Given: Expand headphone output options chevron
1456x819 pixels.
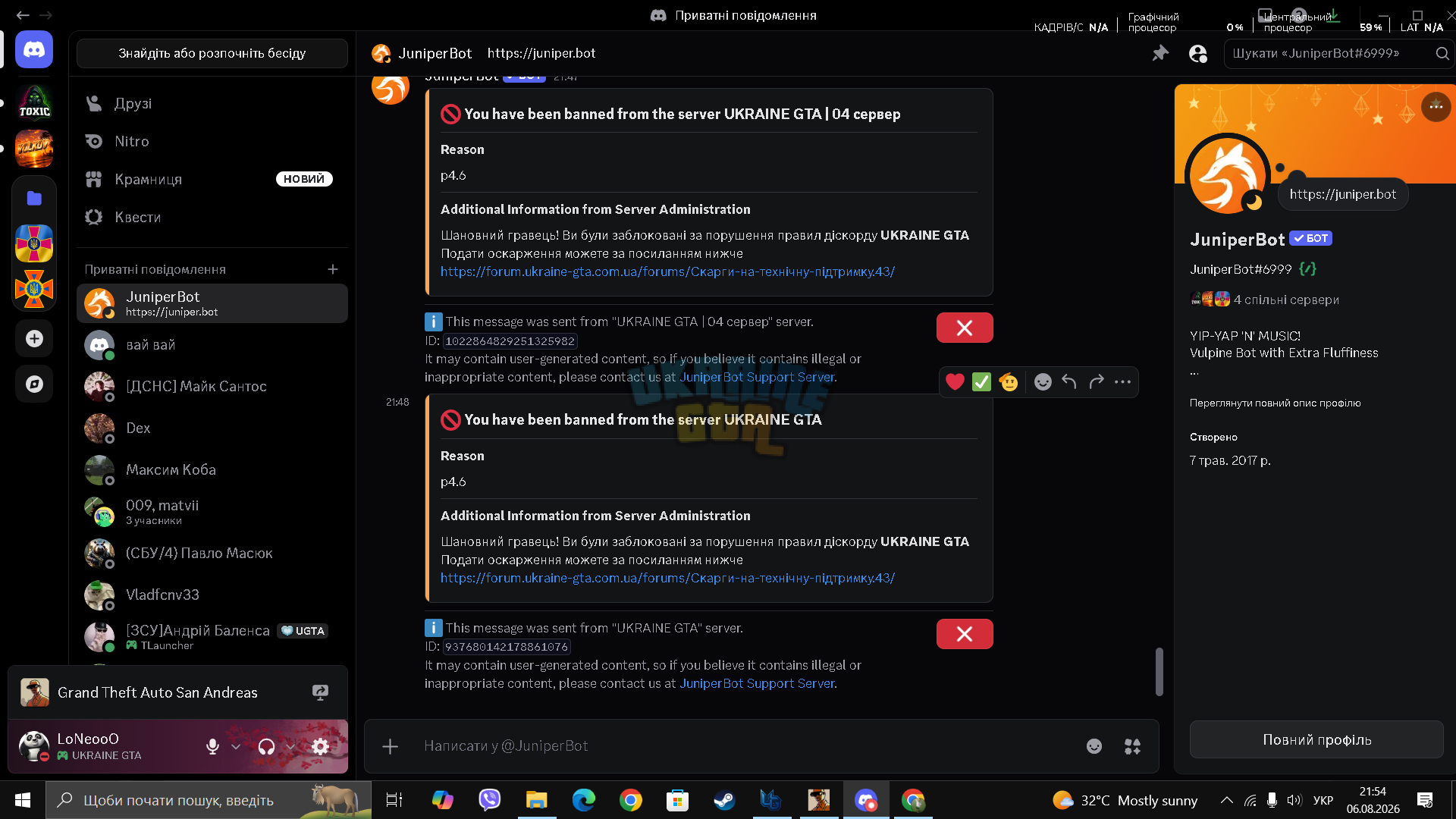Looking at the screenshot, I should [290, 746].
